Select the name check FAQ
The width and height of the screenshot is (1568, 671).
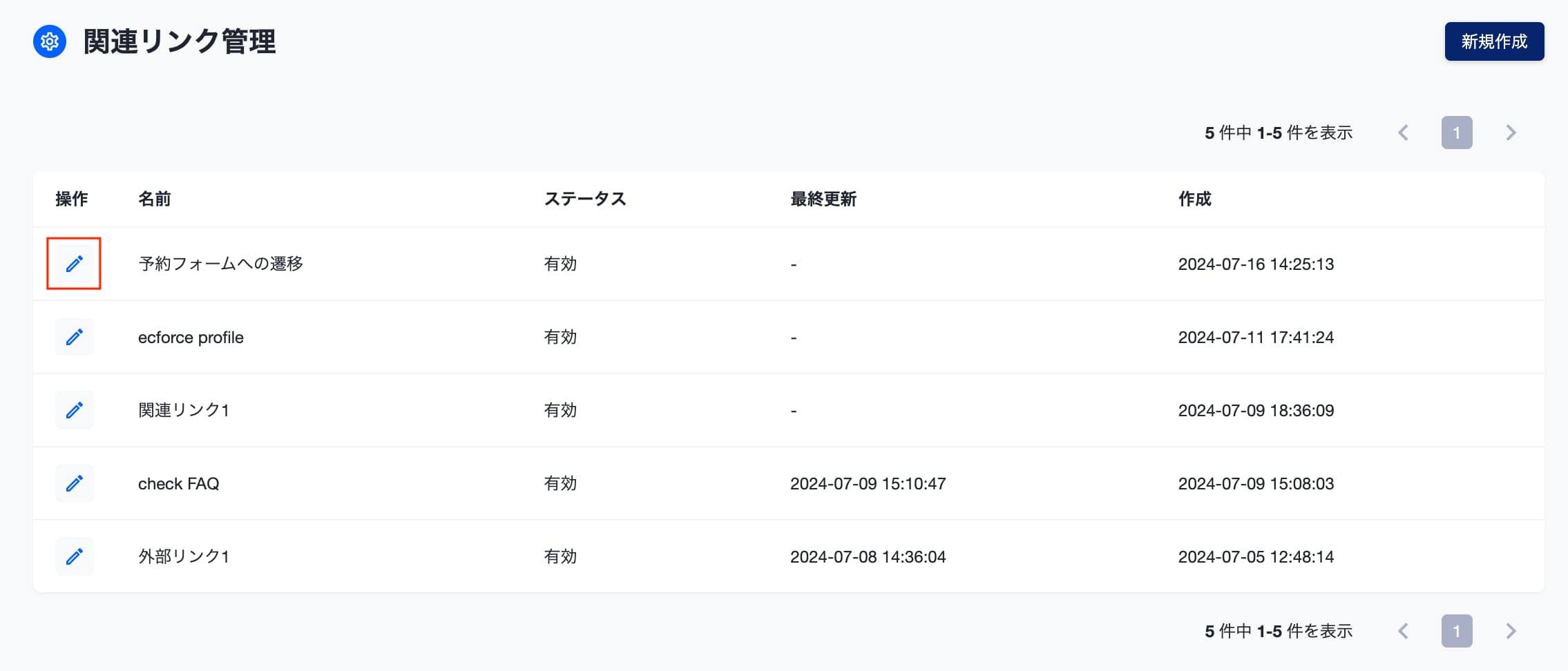point(179,484)
